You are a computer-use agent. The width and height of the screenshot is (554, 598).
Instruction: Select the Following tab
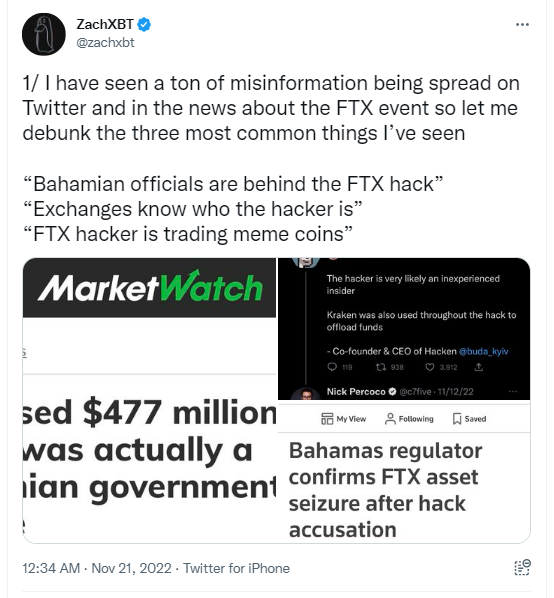[x=409, y=419]
